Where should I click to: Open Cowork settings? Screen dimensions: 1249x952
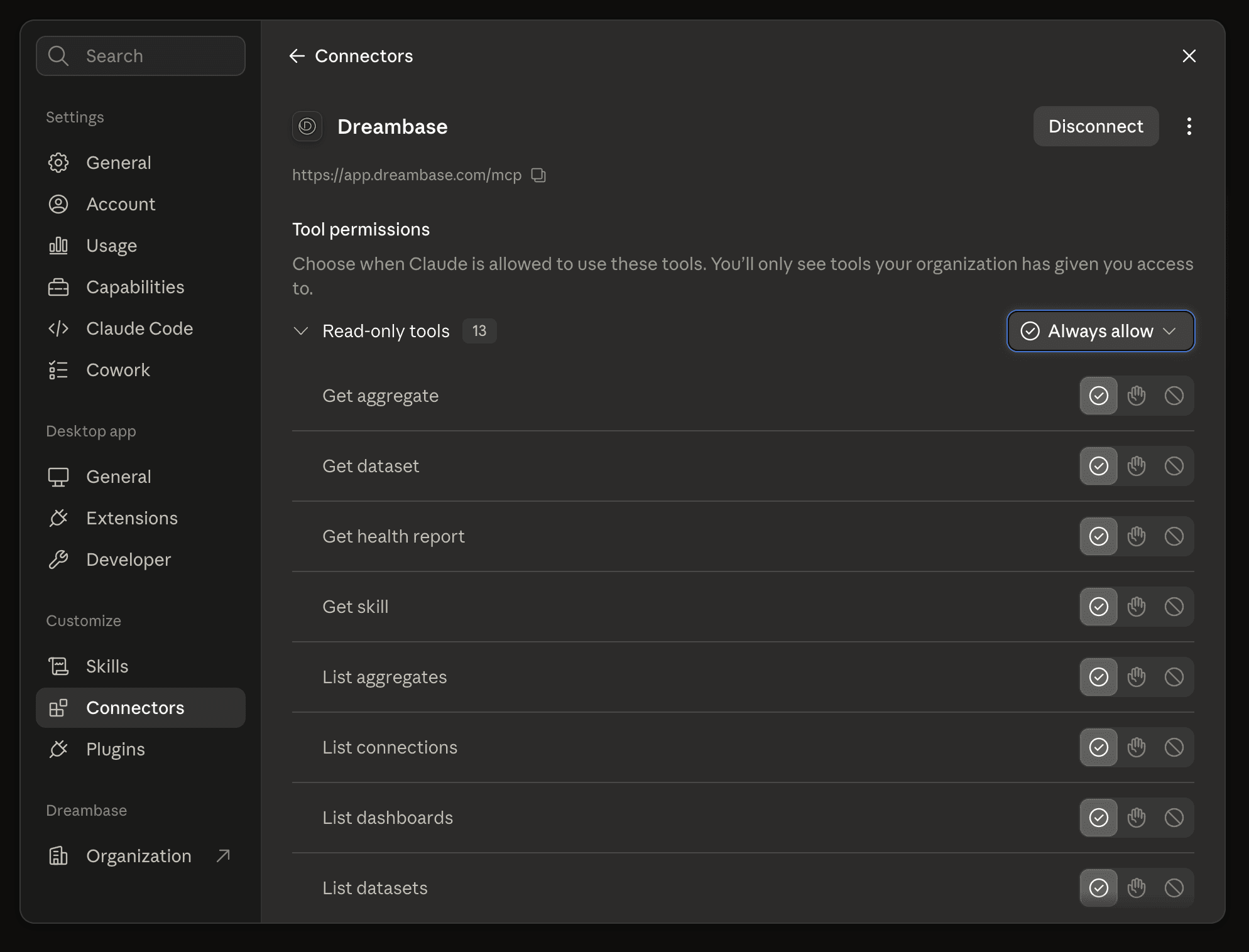coord(141,370)
